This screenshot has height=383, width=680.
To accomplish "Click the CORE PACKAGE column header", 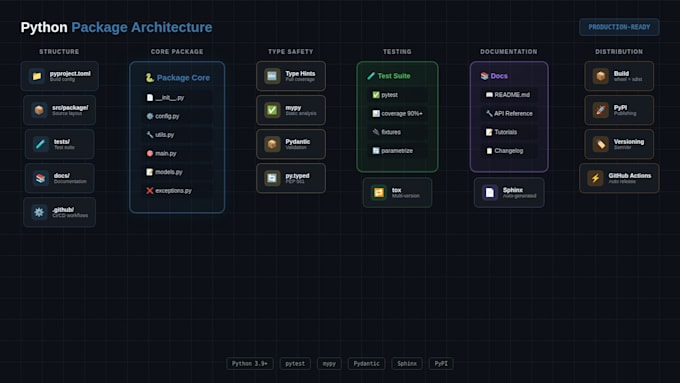I will [x=177, y=52].
